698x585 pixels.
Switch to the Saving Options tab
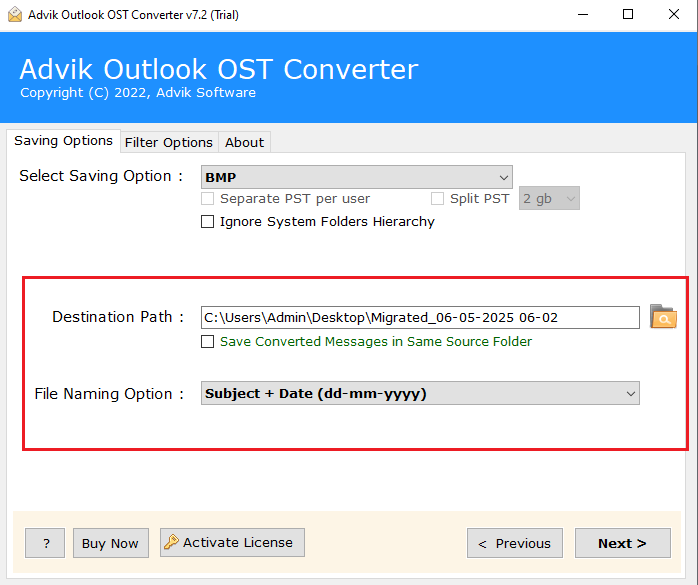63,141
